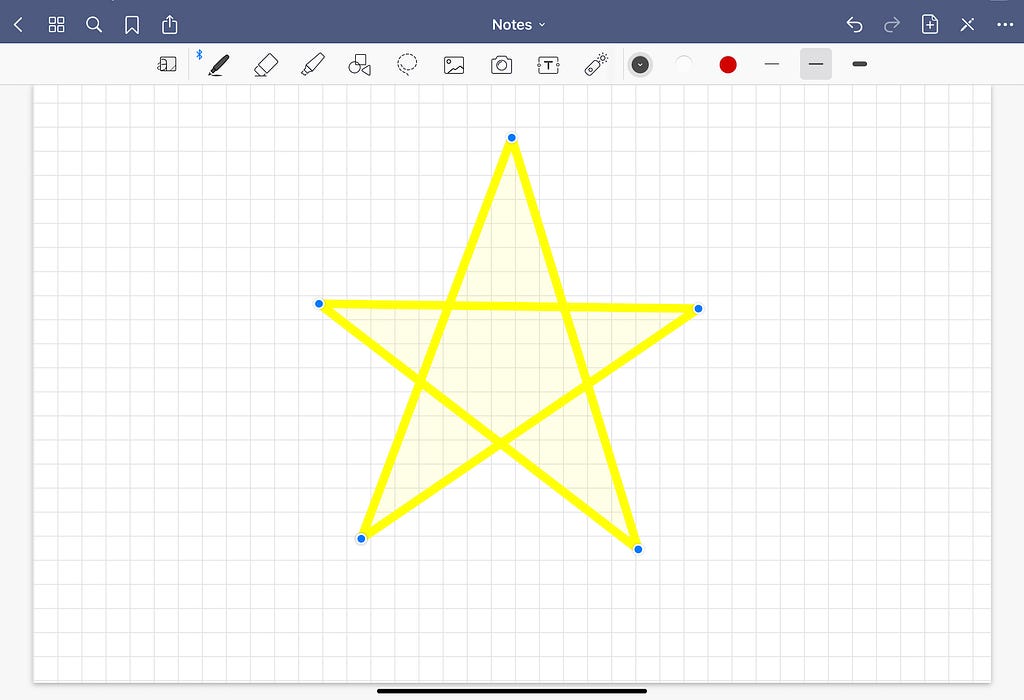This screenshot has width=1024, height=700.
Task: Open the Shapes tool
Action: [x=360, y=63]
